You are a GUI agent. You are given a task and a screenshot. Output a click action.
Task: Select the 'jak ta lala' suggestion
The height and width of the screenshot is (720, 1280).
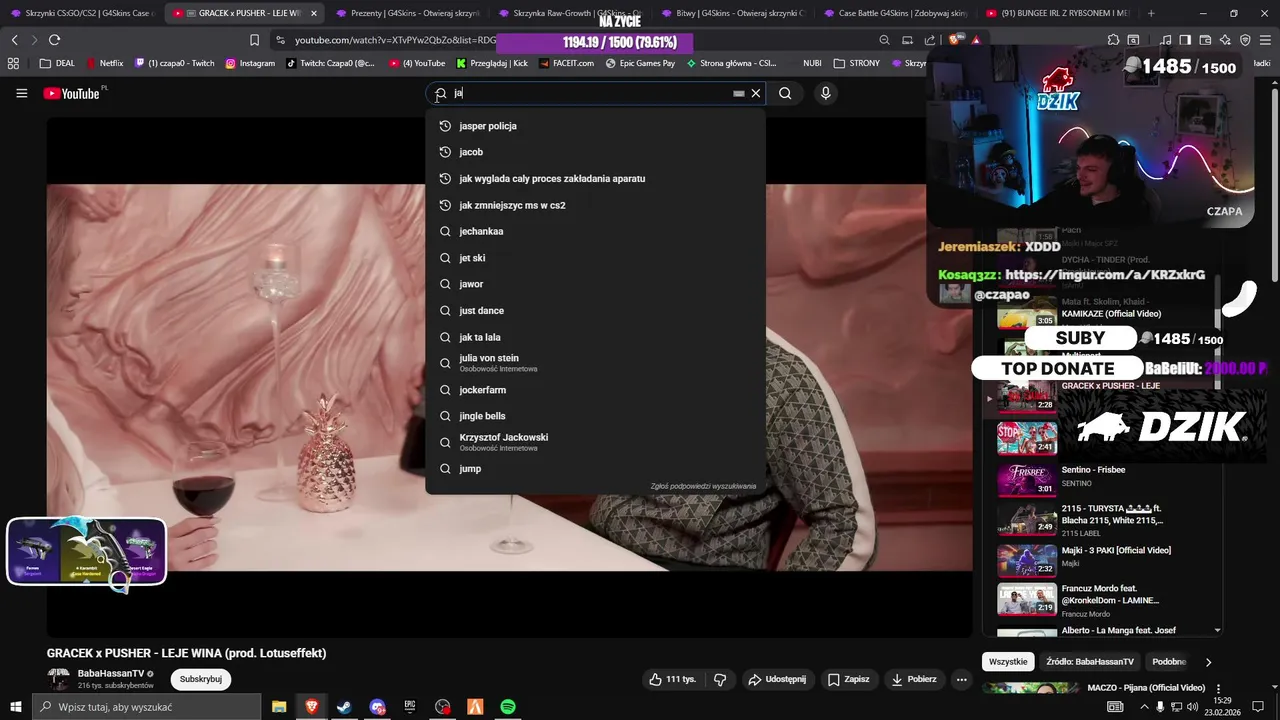595,337
